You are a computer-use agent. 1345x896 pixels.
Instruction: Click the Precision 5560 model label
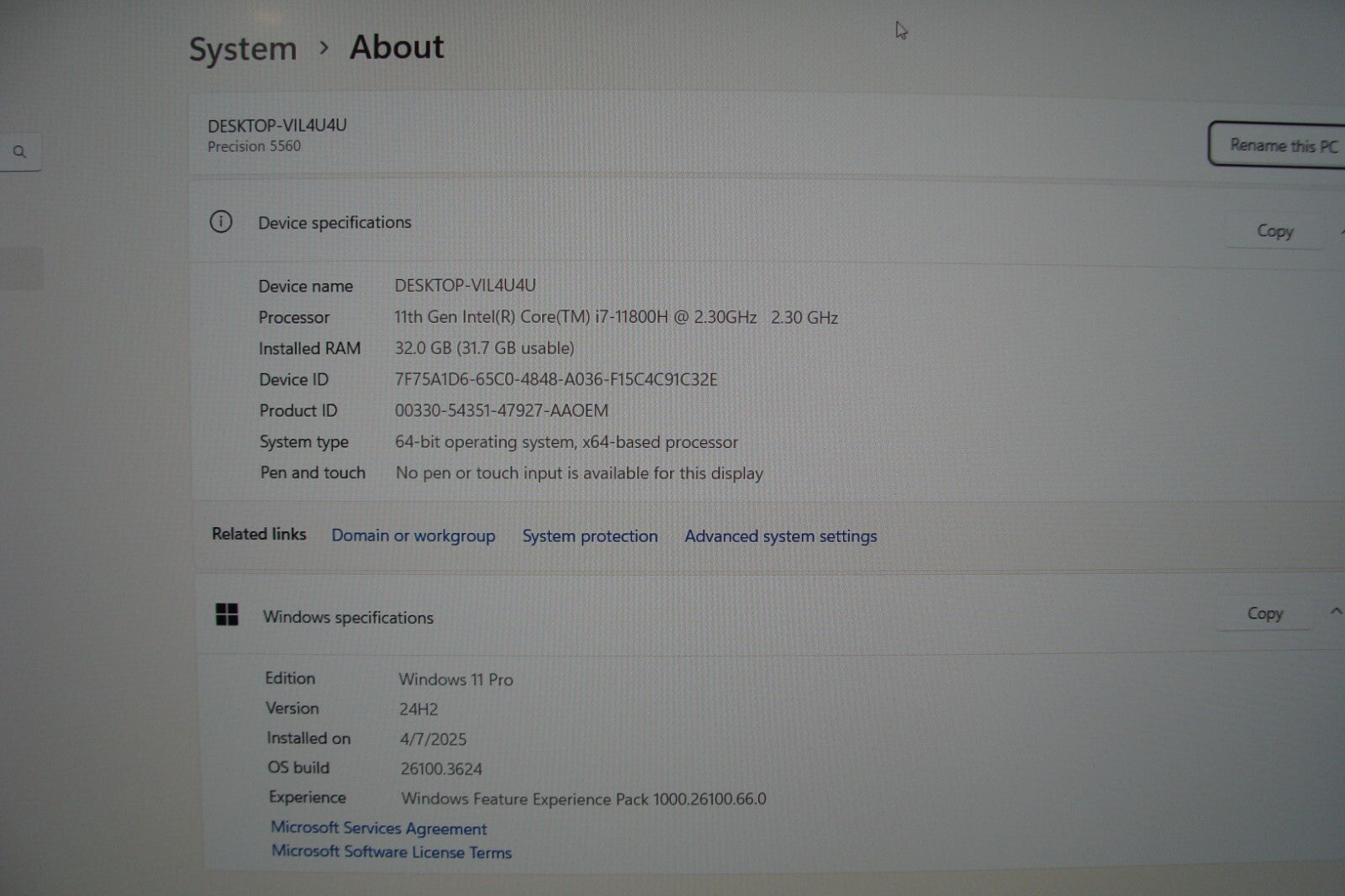pos(254,146)
